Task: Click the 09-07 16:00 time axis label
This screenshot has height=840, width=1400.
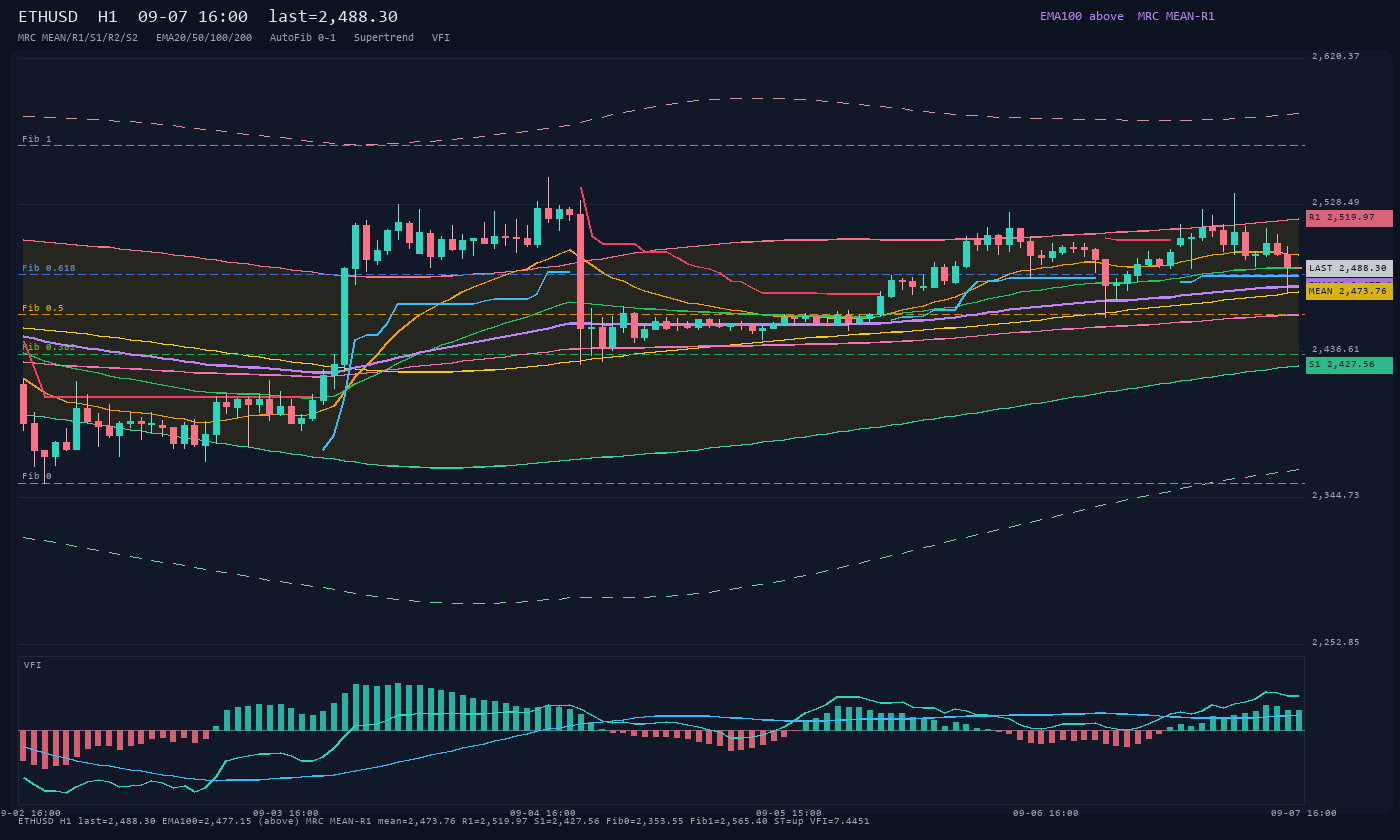Action: 1303,813
